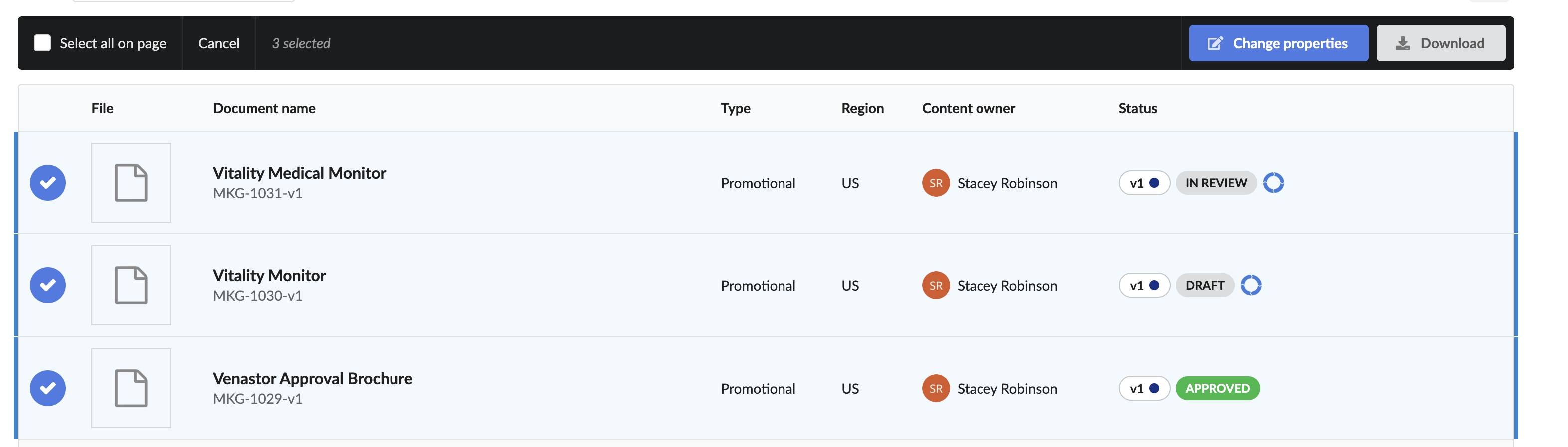Open v1 version pill for MKG-1030
The image size is (1568, 447).
pos(1144,286)
